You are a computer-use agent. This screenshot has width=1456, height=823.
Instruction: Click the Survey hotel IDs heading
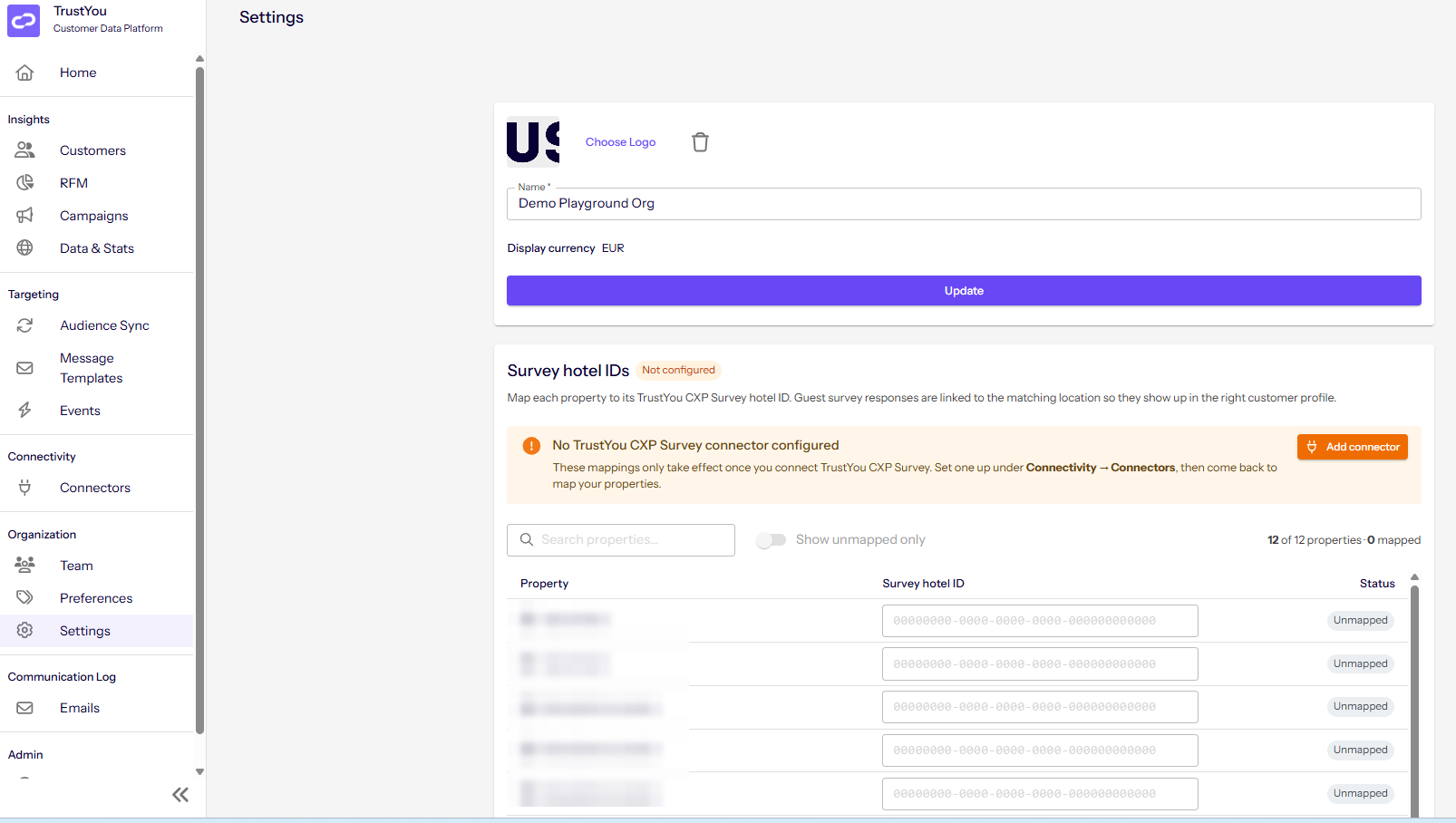pyautogui.click(x=568, y=371)
